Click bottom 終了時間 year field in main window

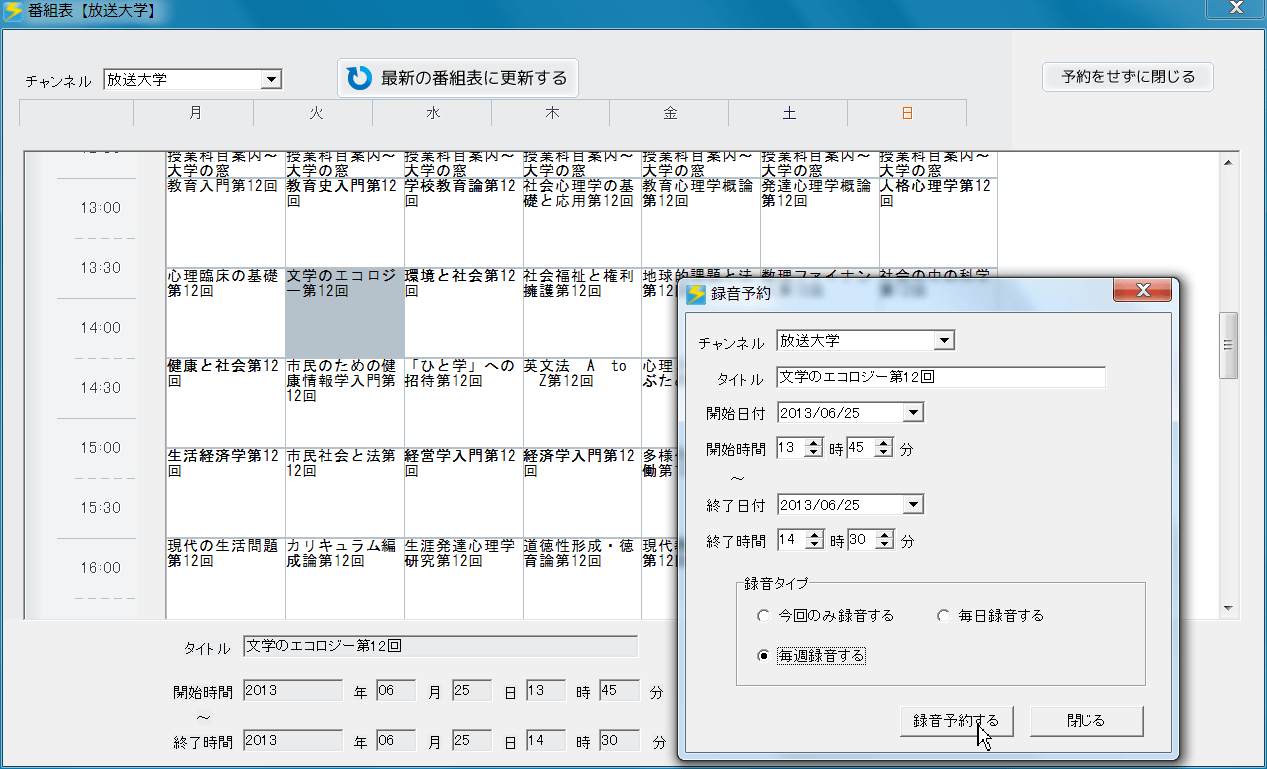pos(293,742)
